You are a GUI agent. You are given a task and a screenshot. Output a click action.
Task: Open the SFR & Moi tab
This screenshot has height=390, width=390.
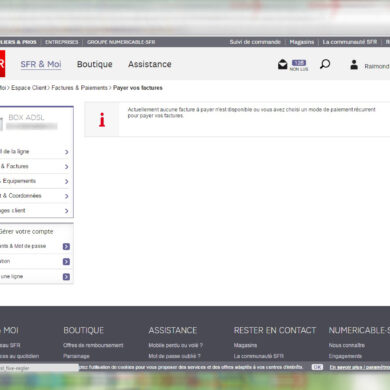(x=41, y=64)
